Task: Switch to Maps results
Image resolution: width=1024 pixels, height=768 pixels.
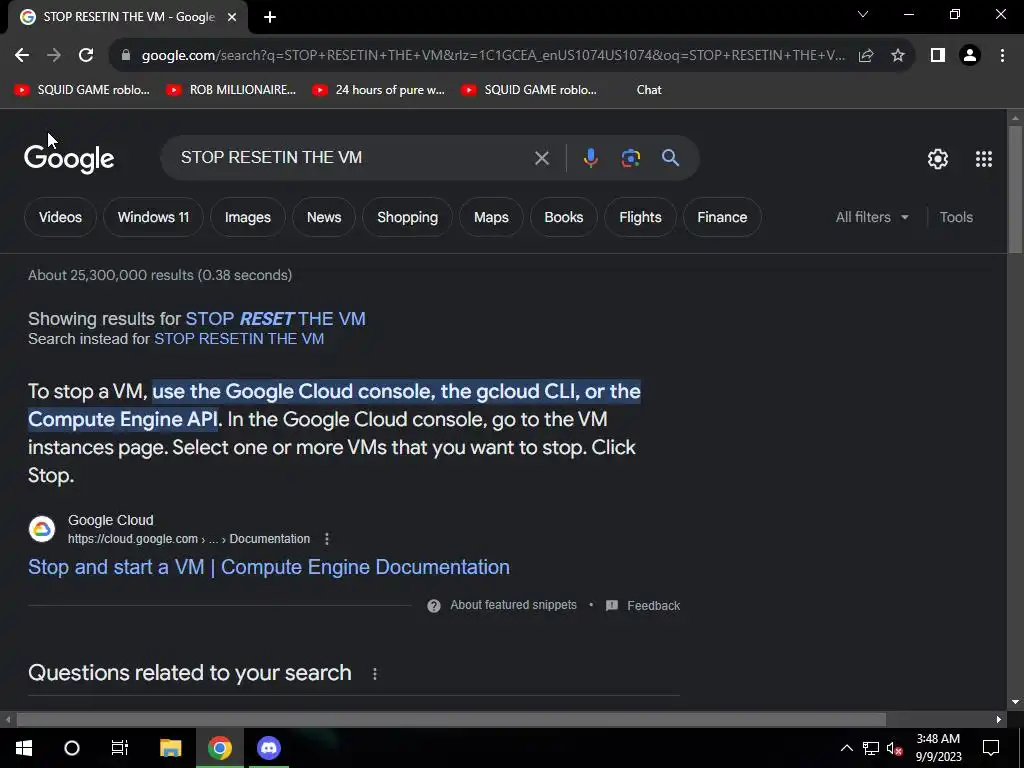Action: point(491,217)
